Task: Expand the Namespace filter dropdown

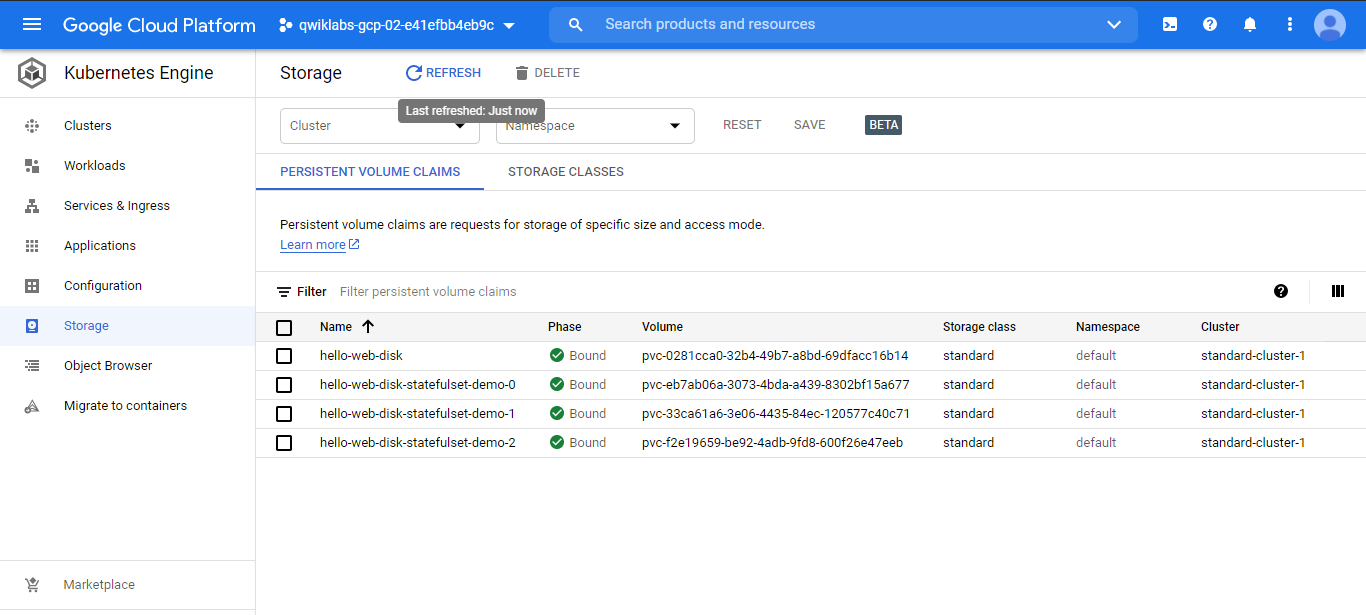Action: (x=595, y=126)
